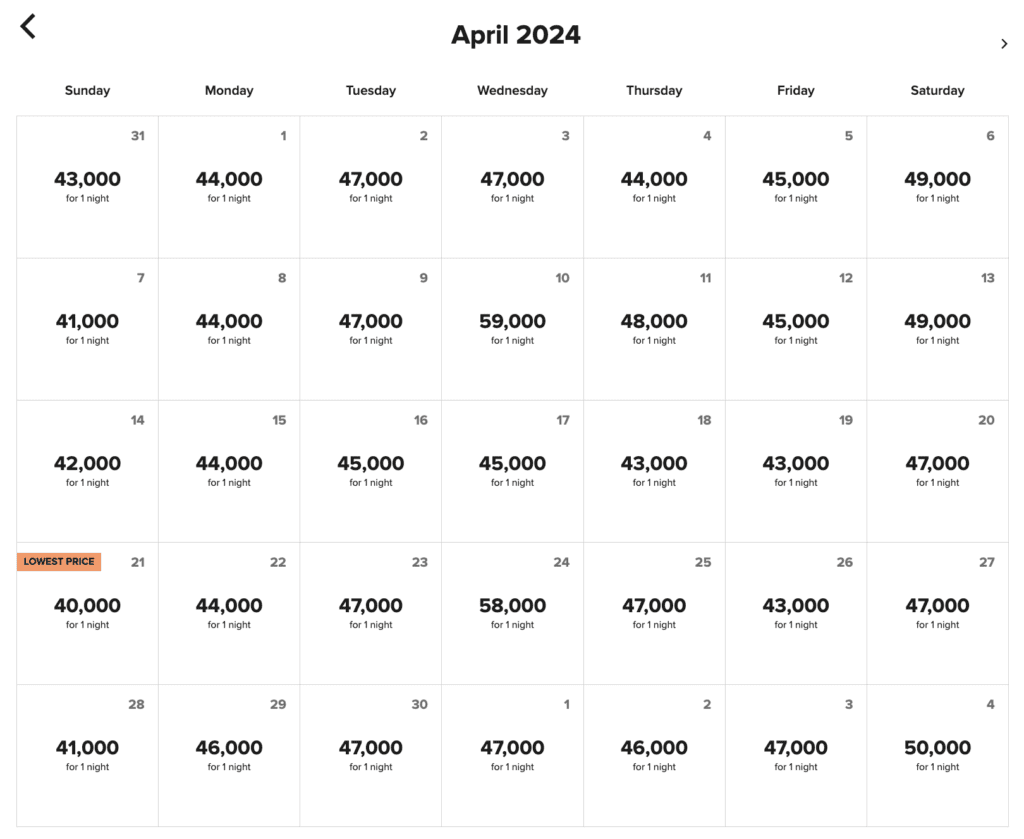The width and height of the screenshot is (1024, 839).
Task: Select Tuesday April 16 for 45,000
Action: [x=371, y=470]
